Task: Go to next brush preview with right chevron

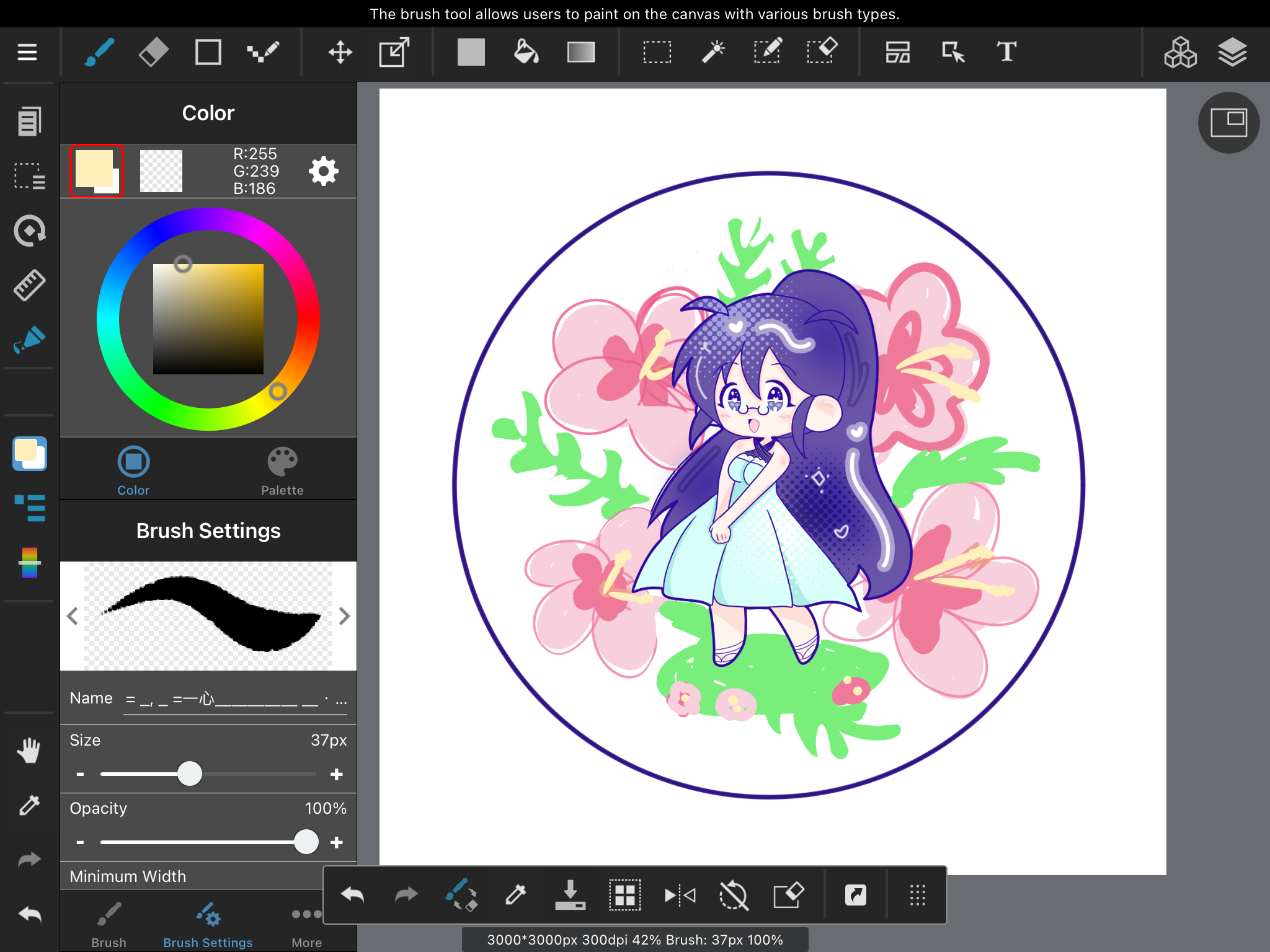Action: 345,616
